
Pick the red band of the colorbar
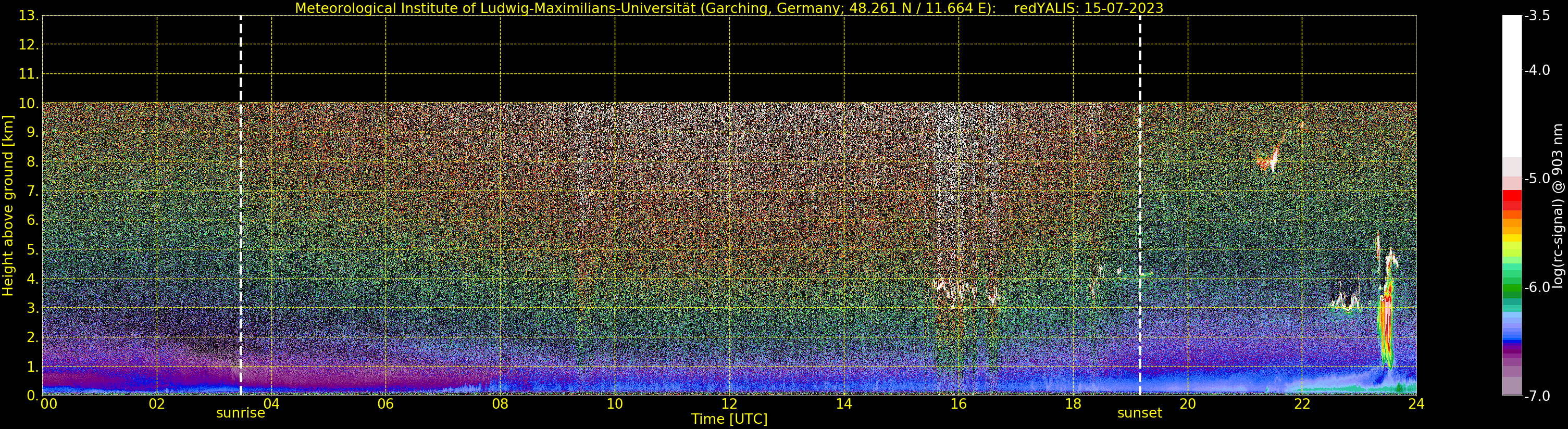pos(1512,199)
